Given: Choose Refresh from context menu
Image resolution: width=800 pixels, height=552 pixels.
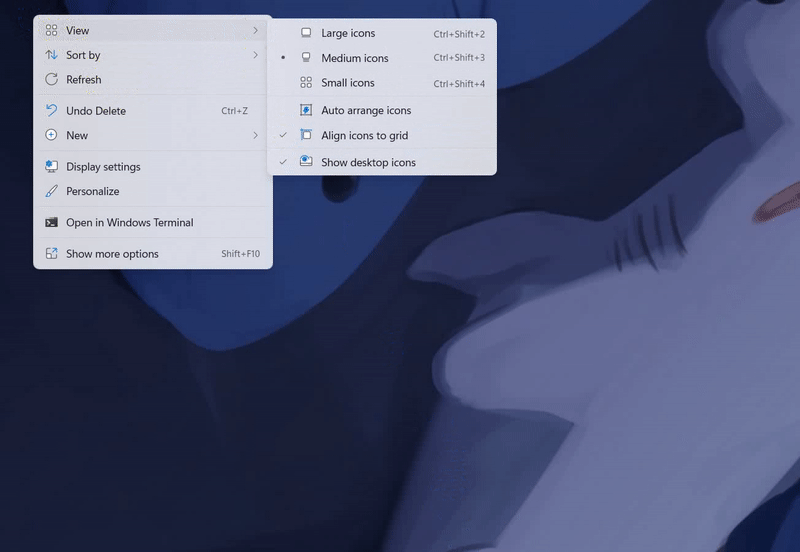Looking at the screenshot, I should coord(153,80).
